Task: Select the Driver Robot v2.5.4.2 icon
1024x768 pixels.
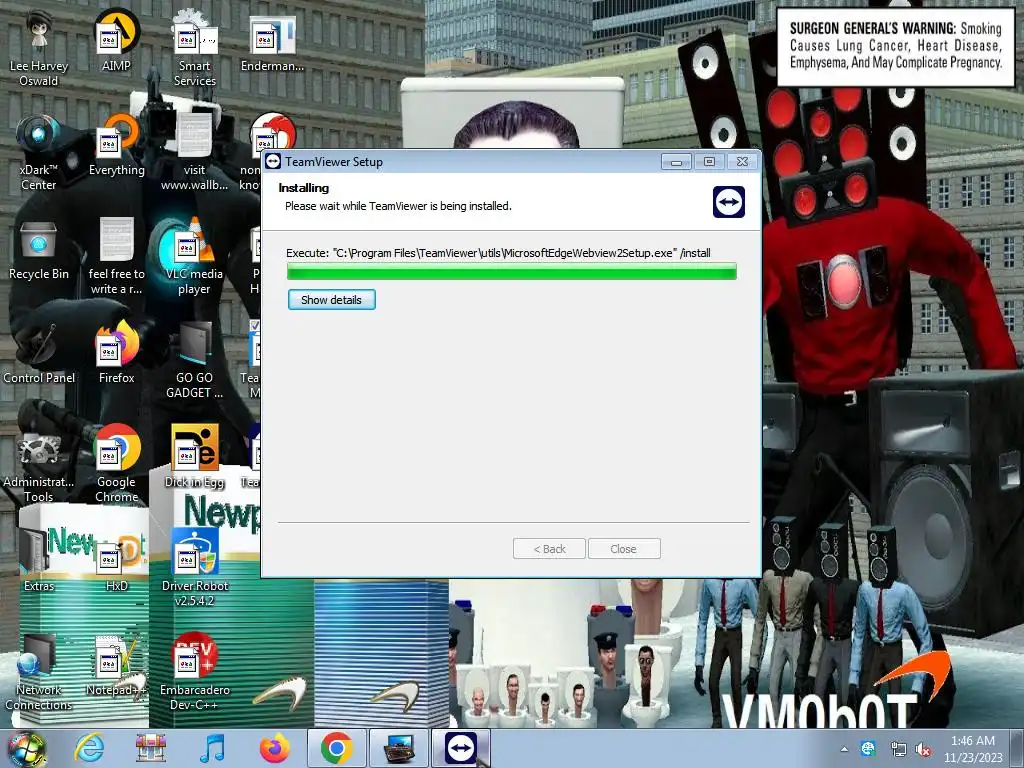Action: point(195,568)
